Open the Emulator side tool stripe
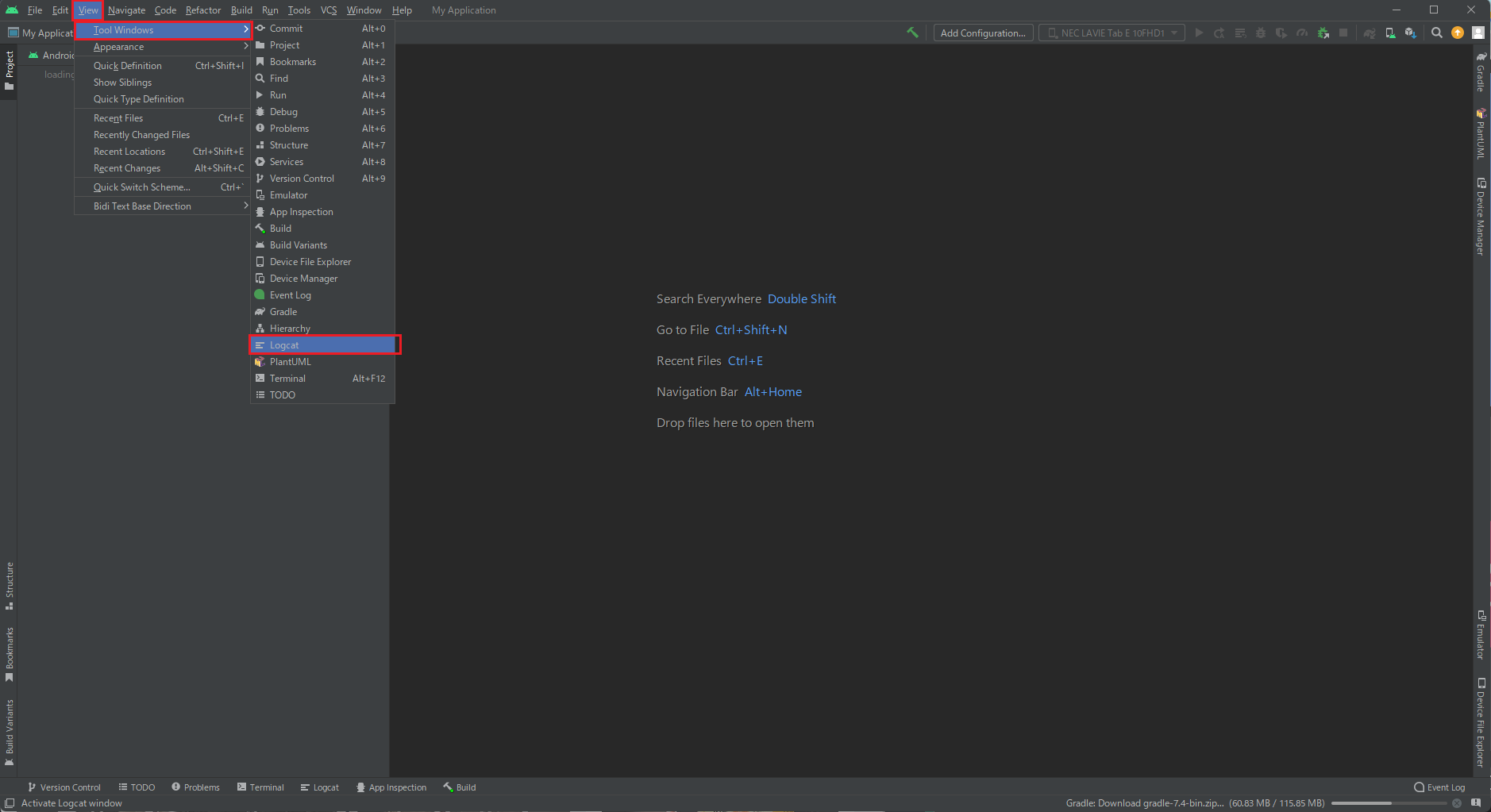 pos(1481,634)
